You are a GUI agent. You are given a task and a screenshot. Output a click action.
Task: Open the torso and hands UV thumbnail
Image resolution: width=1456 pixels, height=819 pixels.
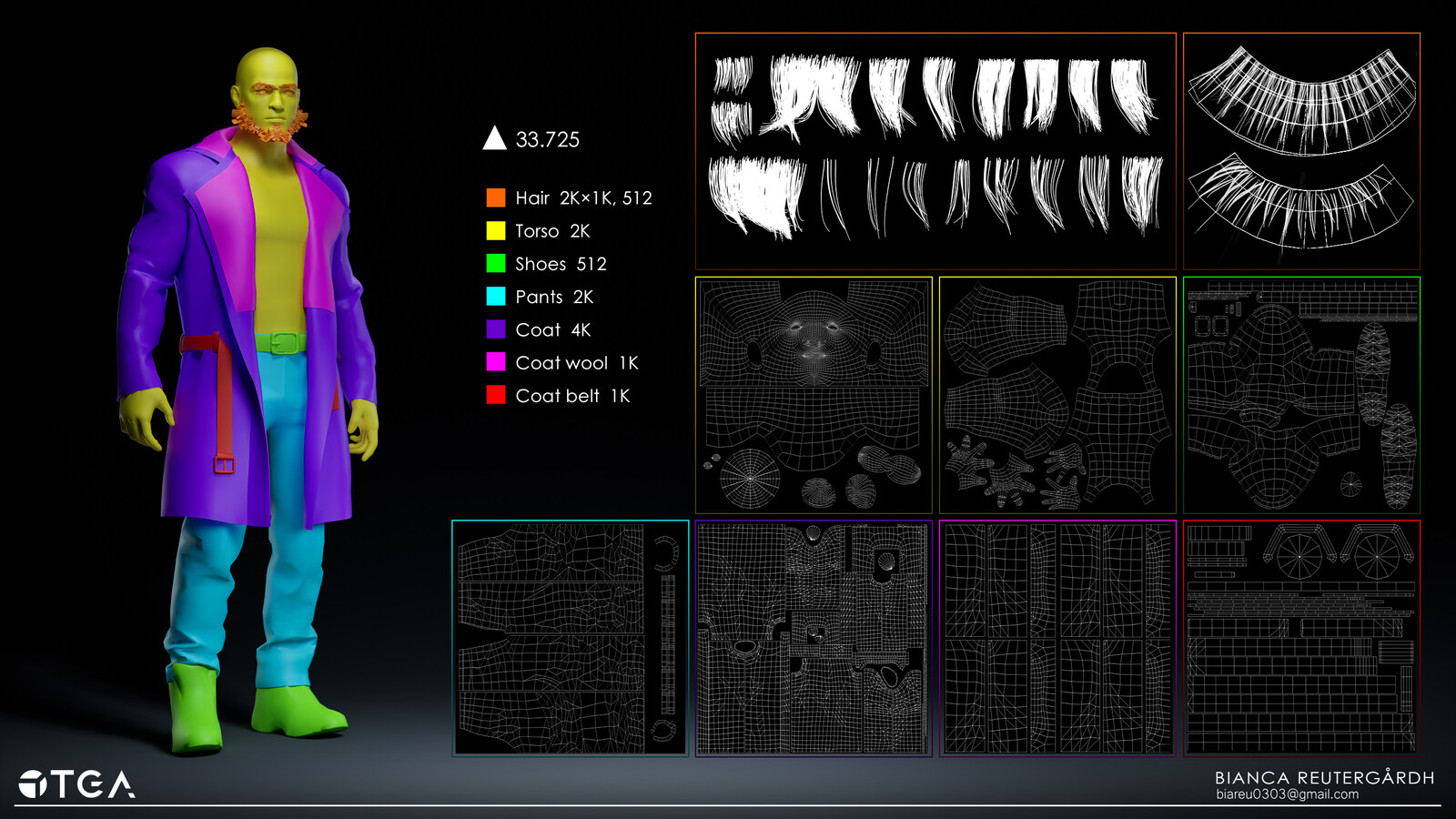(x=1057, y=395)
